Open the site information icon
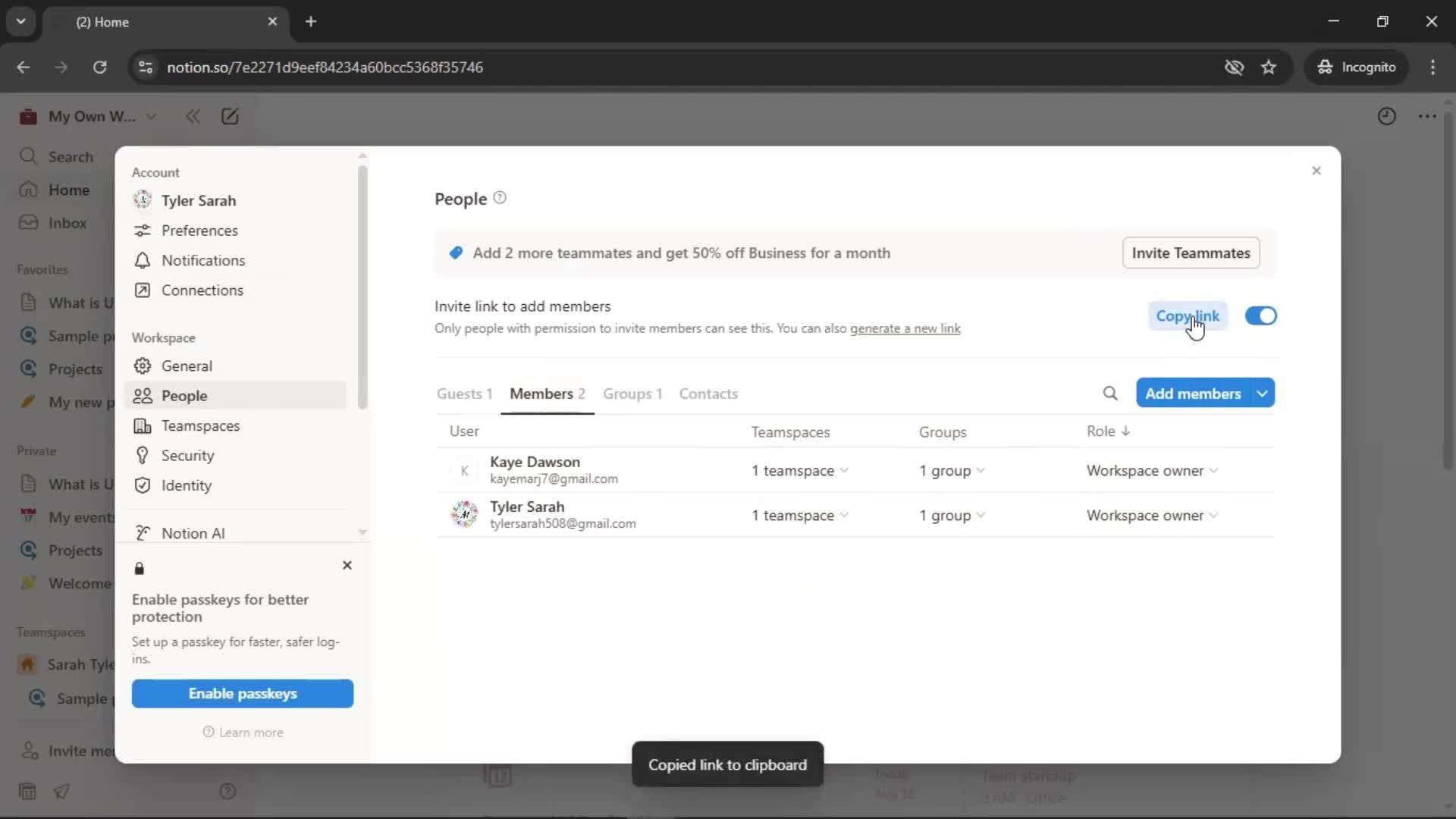 pos(146,67)
